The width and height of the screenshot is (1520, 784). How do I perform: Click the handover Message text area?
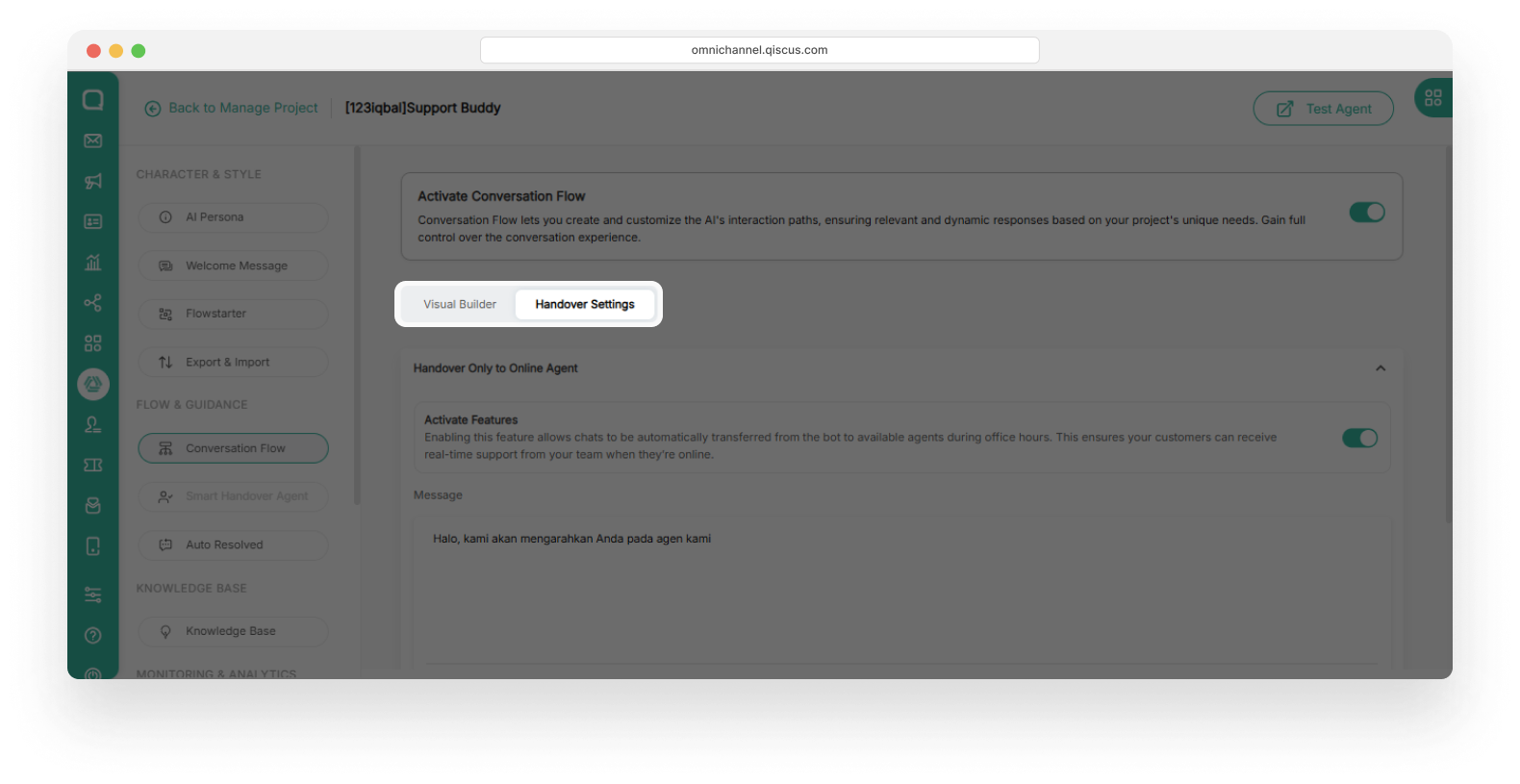coord(902,592)
